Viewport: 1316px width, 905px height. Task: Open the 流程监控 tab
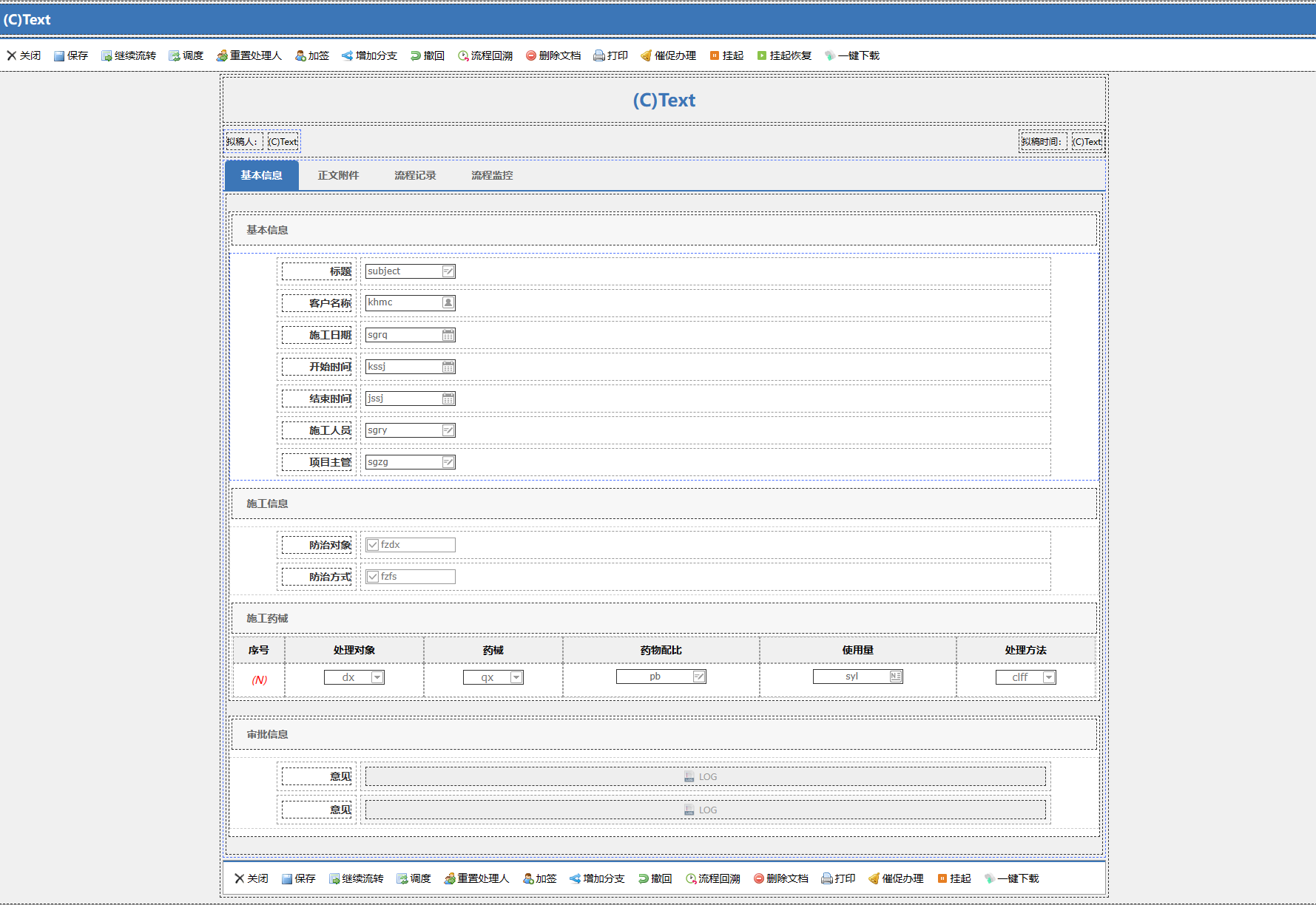pyautogui.click(x=493, y=175)
